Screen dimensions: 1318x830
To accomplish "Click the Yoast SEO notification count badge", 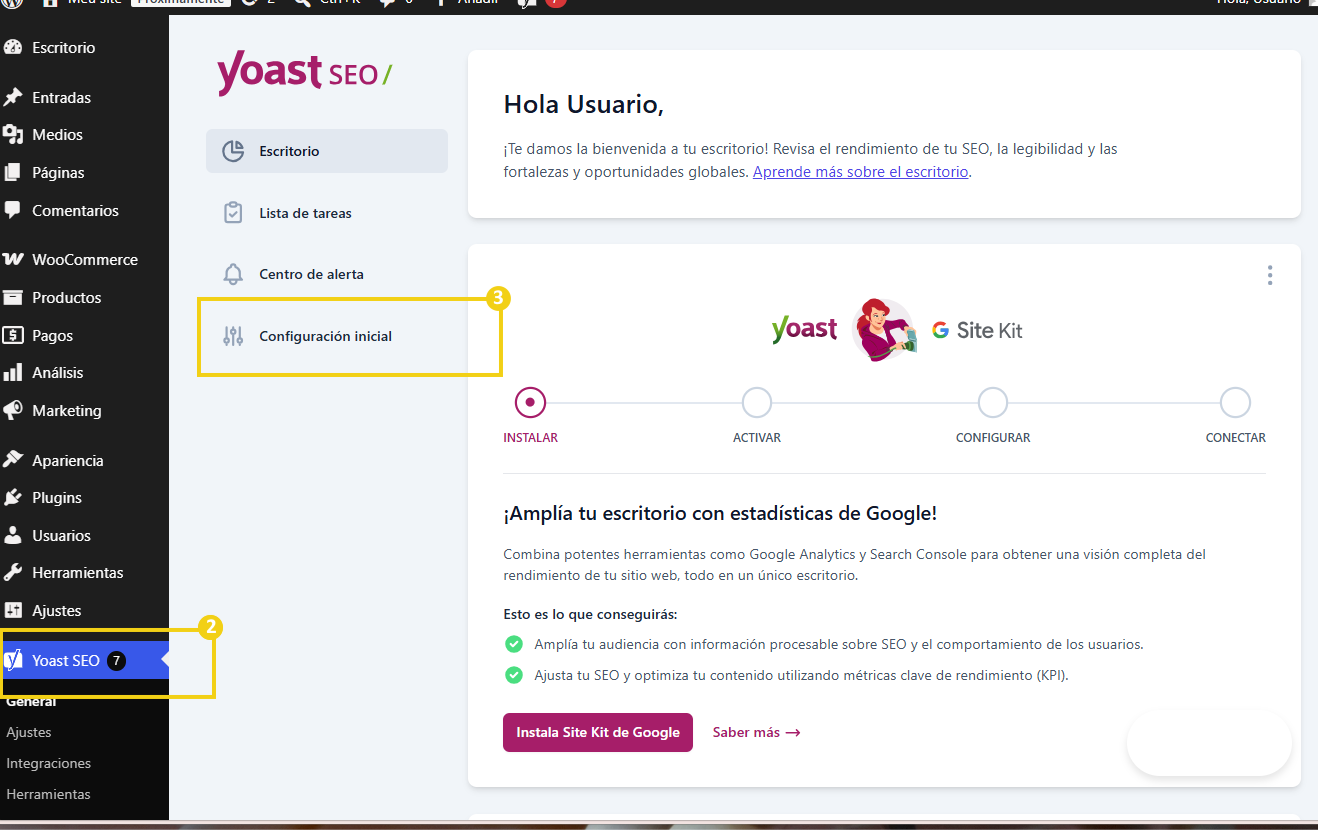I will coord(116,660).
